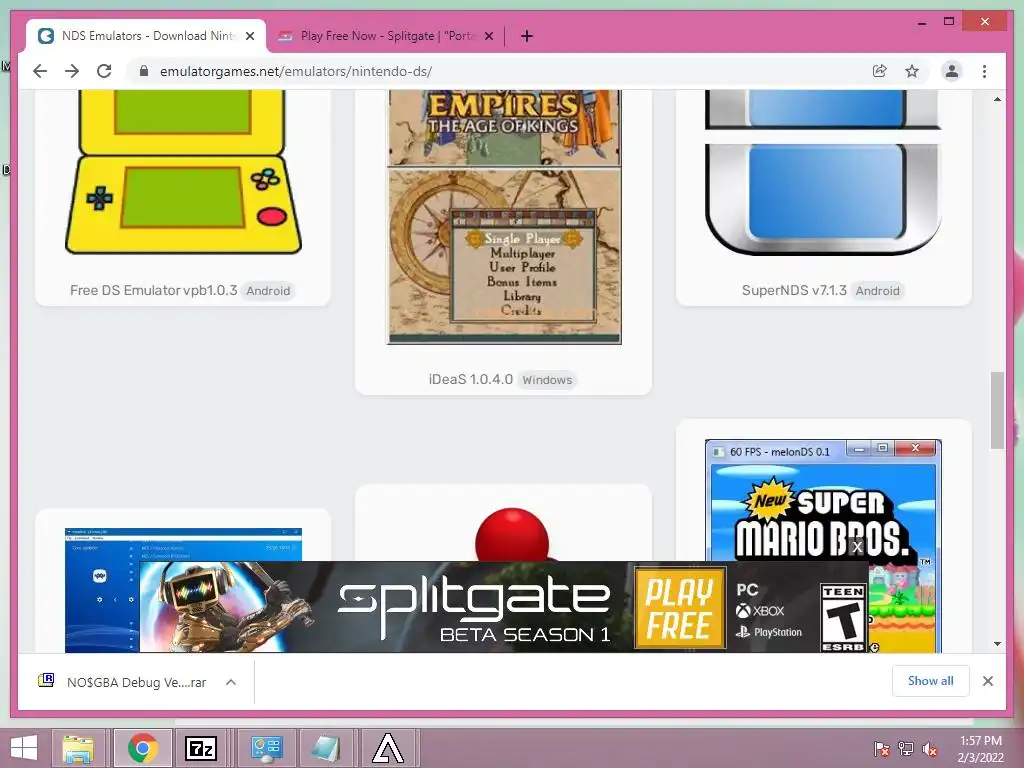Open iDeaS 1.0.4.0 link

pos(470,379)
